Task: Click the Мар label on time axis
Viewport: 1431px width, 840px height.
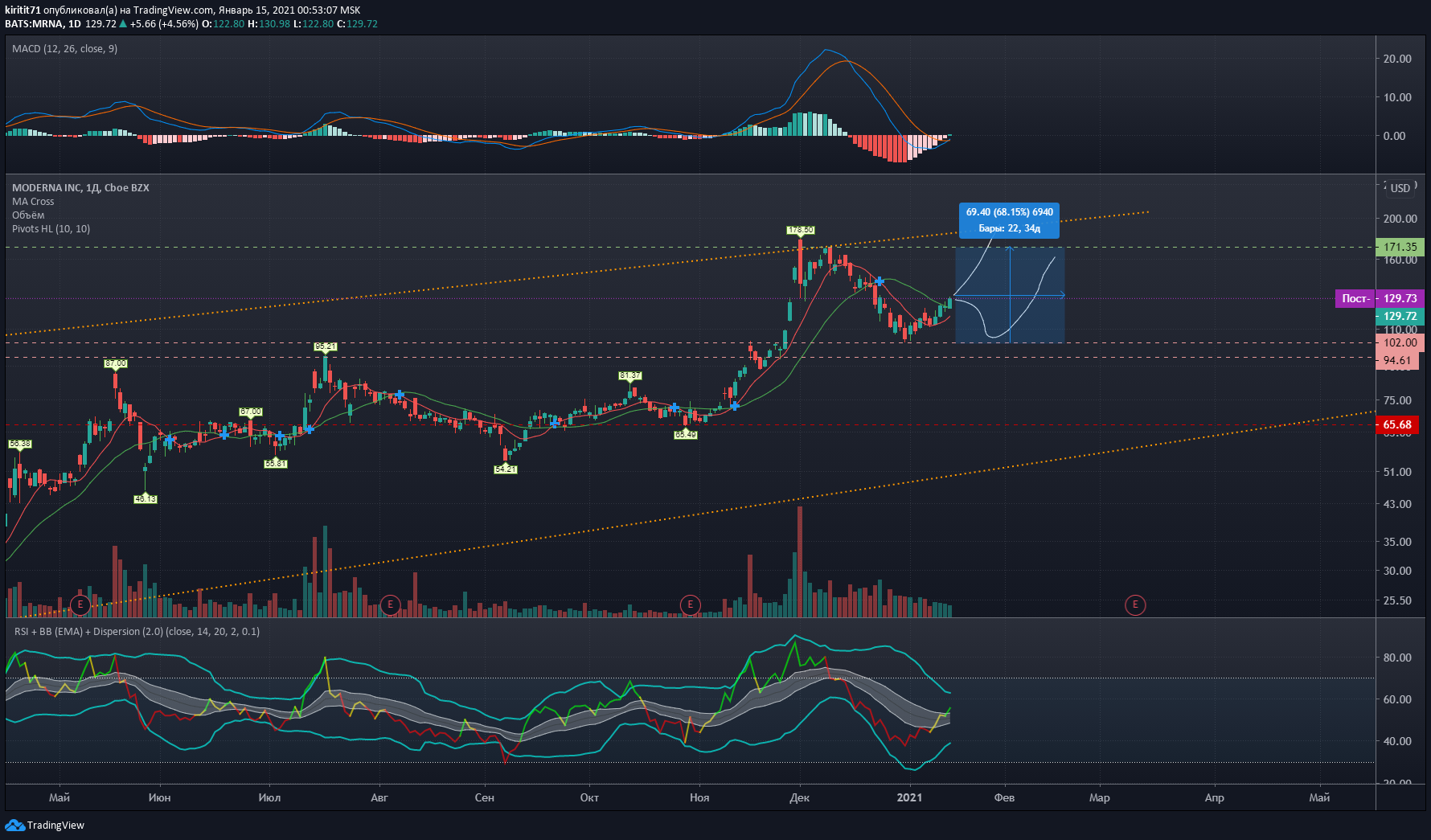Action: [x=1099, y=797]
